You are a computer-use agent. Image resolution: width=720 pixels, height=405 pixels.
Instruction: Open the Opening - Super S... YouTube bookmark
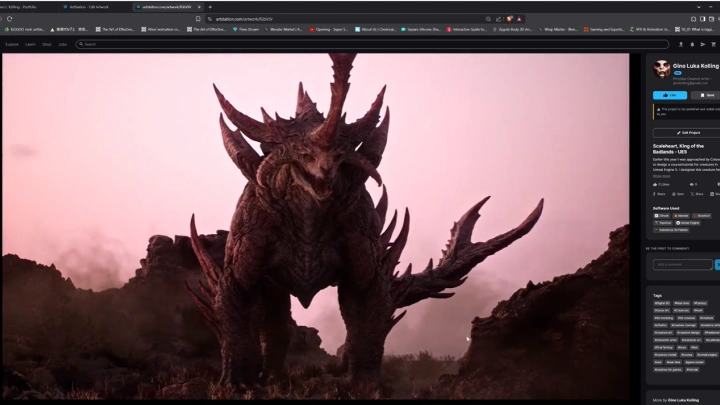(x=329, y=29)
